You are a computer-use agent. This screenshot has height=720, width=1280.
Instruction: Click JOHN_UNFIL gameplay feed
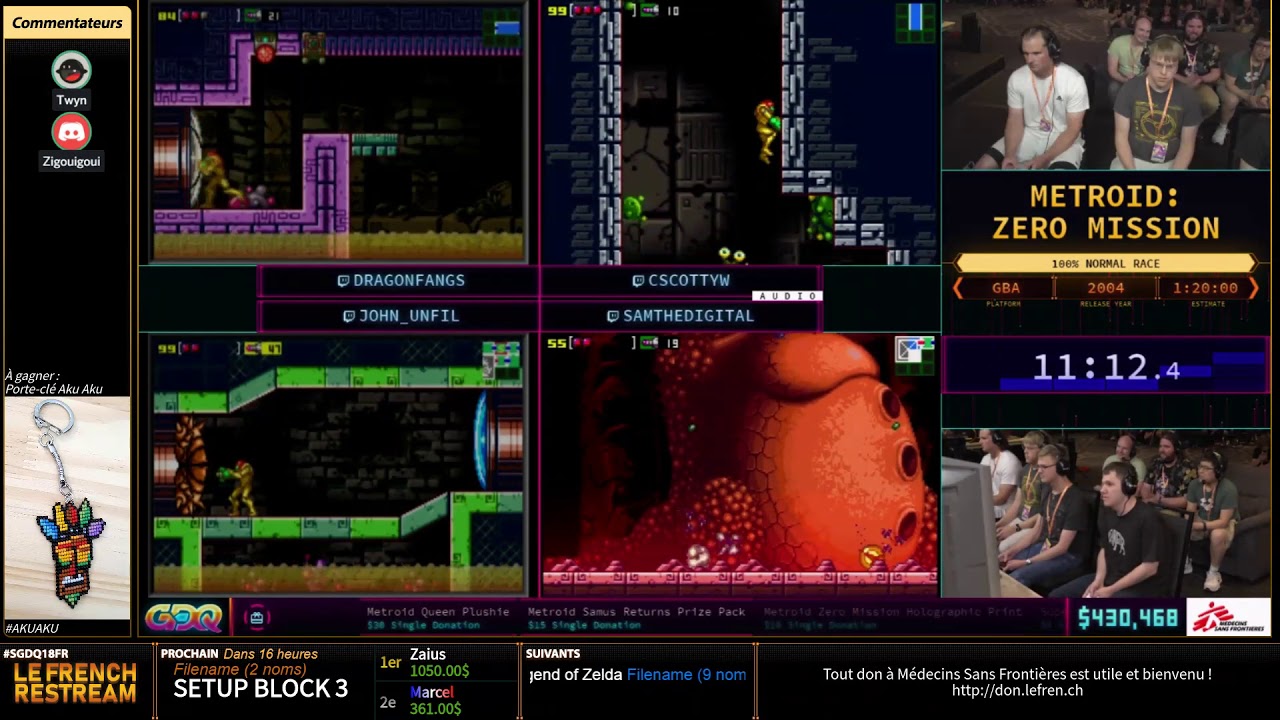(337, 465)
